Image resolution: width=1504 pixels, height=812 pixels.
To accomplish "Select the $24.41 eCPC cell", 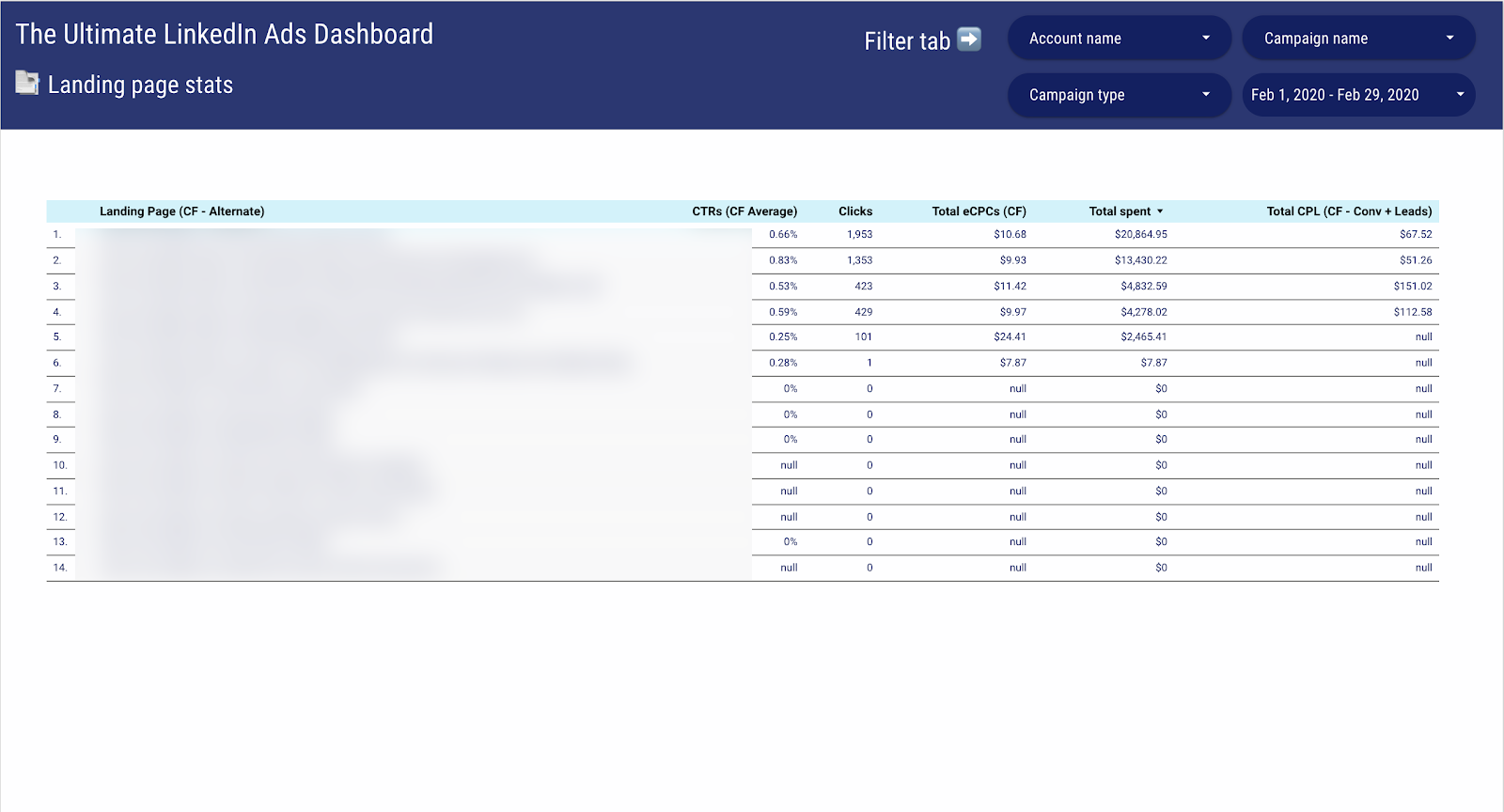I will click(x=1010, y=337).
